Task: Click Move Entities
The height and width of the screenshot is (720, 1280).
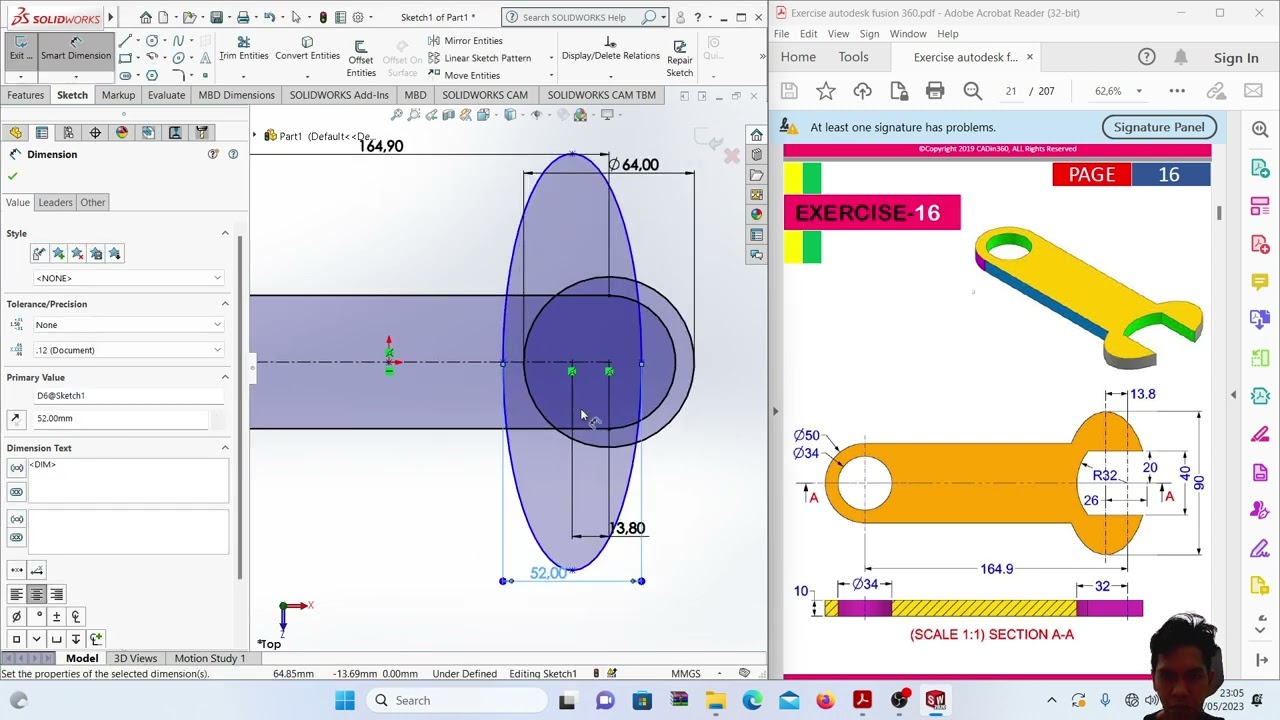Action: point(464,75)
